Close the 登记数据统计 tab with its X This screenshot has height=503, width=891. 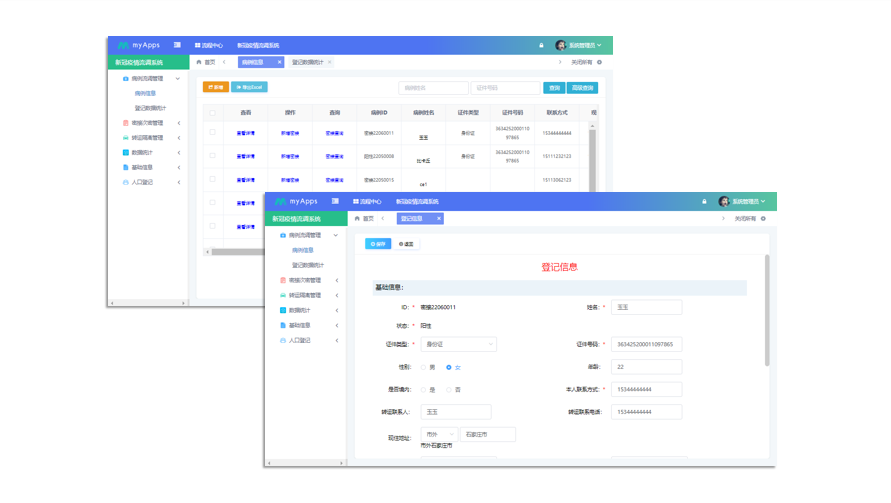point(330,62)
